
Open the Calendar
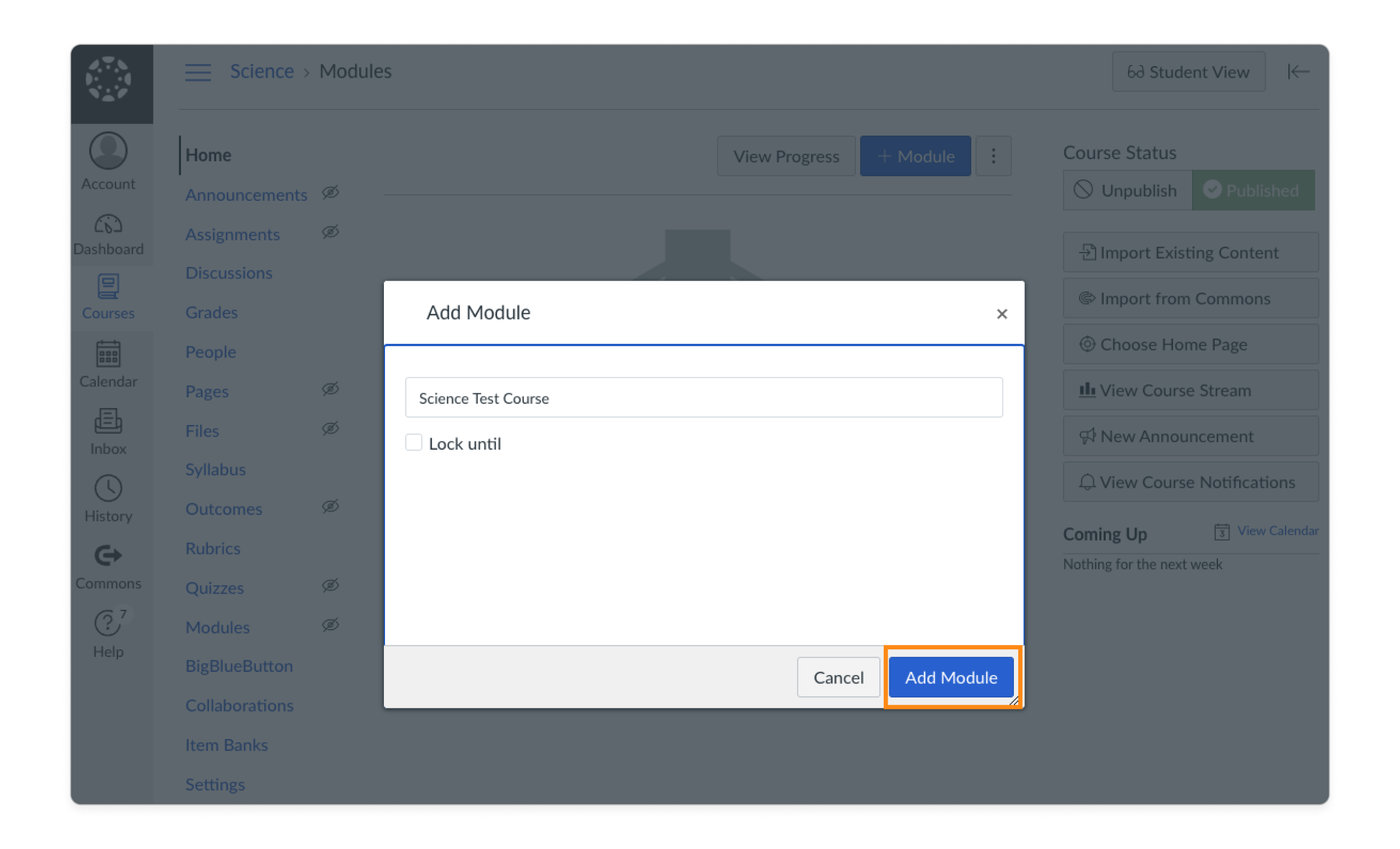[108, 364]
